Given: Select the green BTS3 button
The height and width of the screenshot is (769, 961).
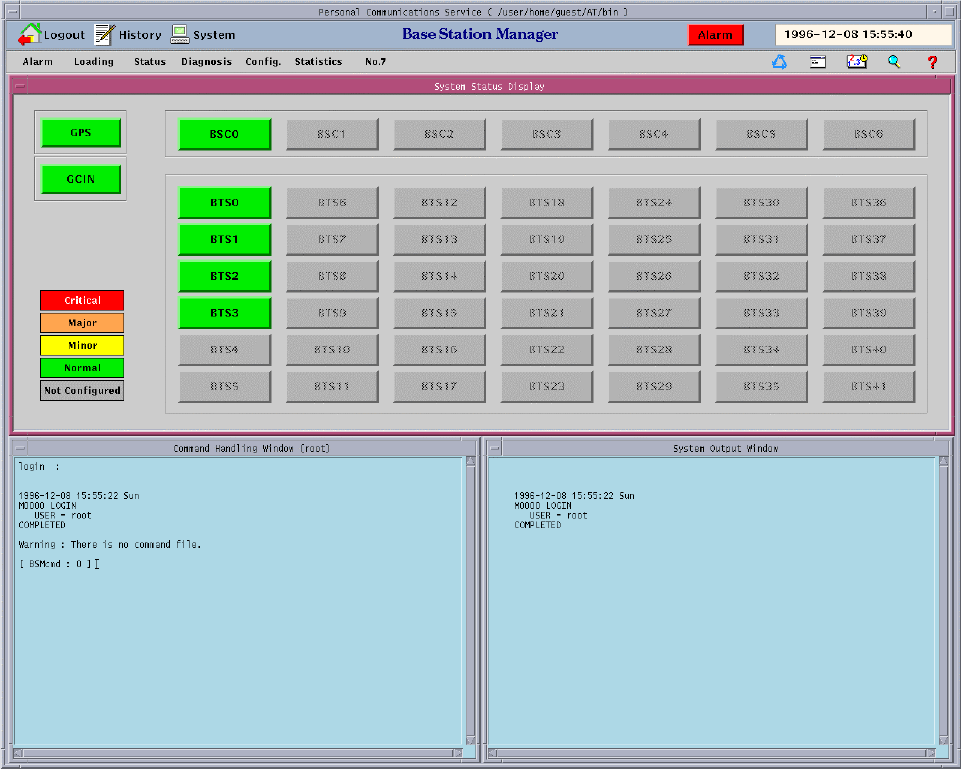Looking at the screenshot, I should 224,313.
